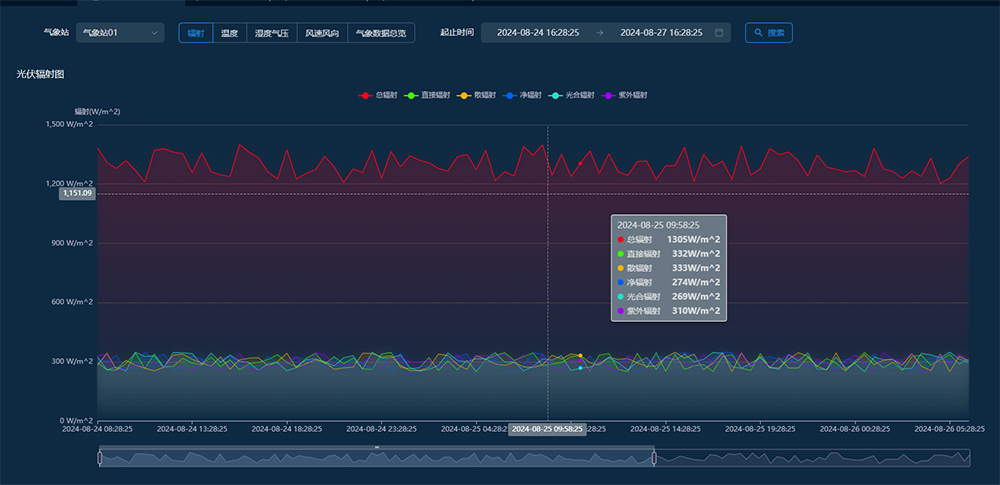
Task: Click the left handle of zoom slider
Action: point(100,458)
